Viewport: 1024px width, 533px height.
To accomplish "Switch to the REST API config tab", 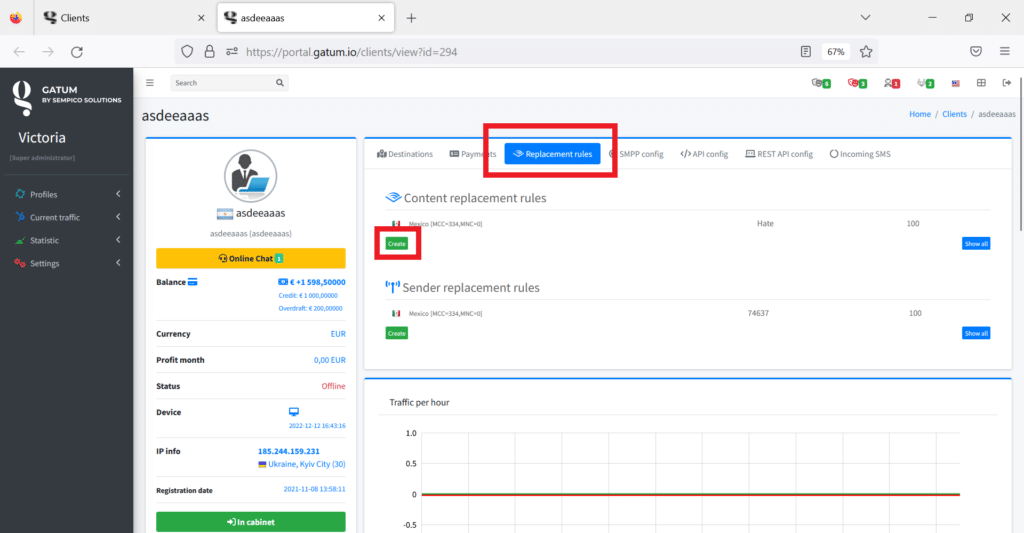I will coord(779,154).
